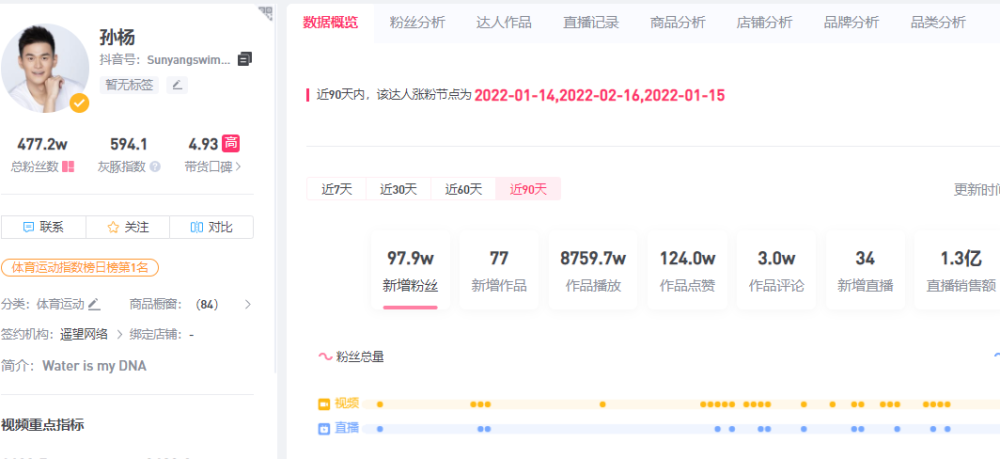The width and height of the screenshot is (1000, 459).
Task: Click the first video dot on timeline
Action: (380, 404)
